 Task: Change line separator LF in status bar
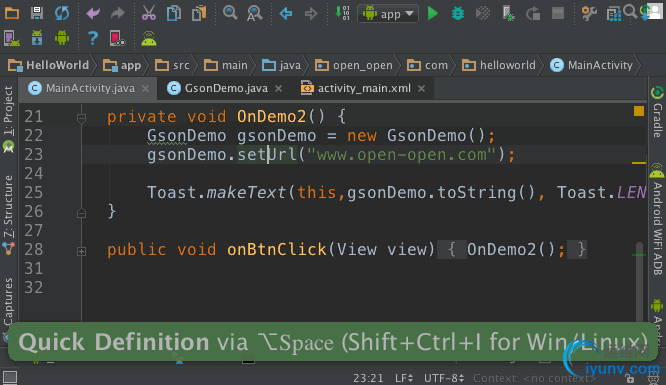404,378
